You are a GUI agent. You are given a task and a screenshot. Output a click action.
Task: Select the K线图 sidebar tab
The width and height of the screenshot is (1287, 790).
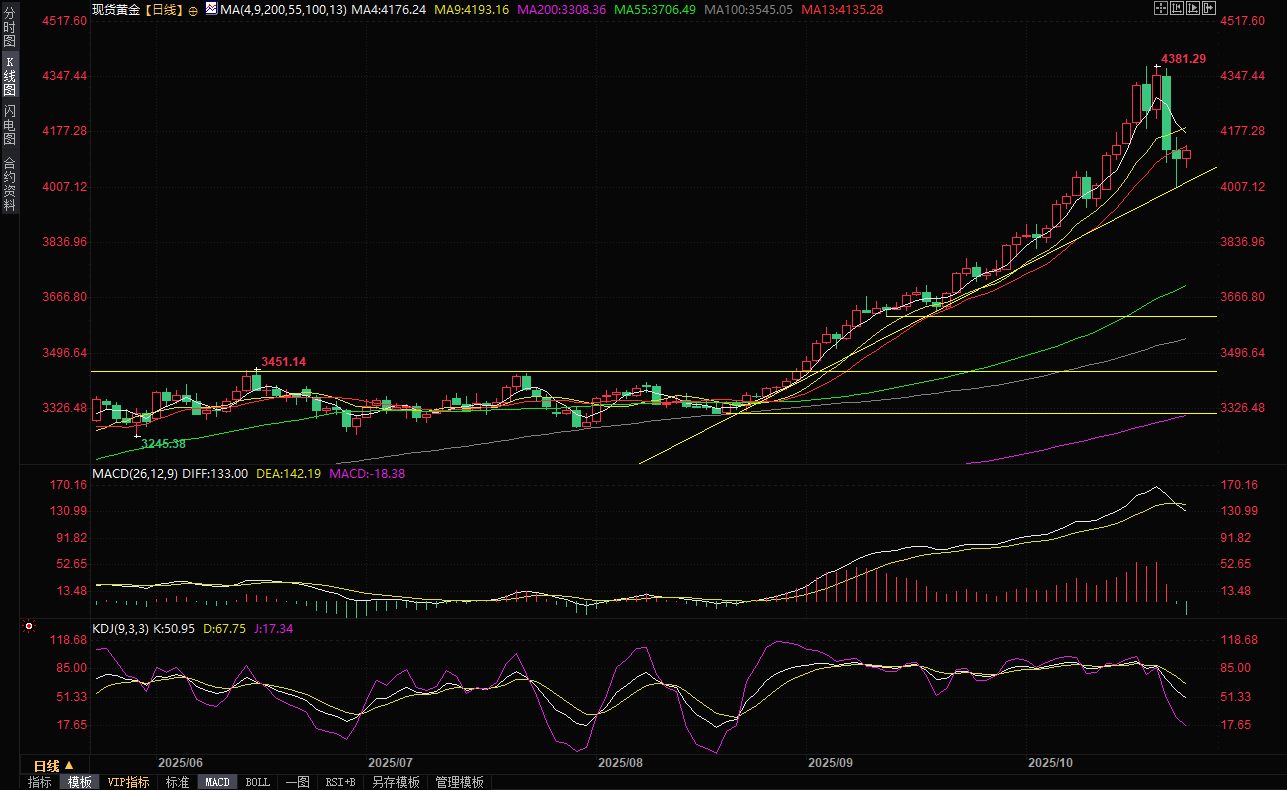9,75
